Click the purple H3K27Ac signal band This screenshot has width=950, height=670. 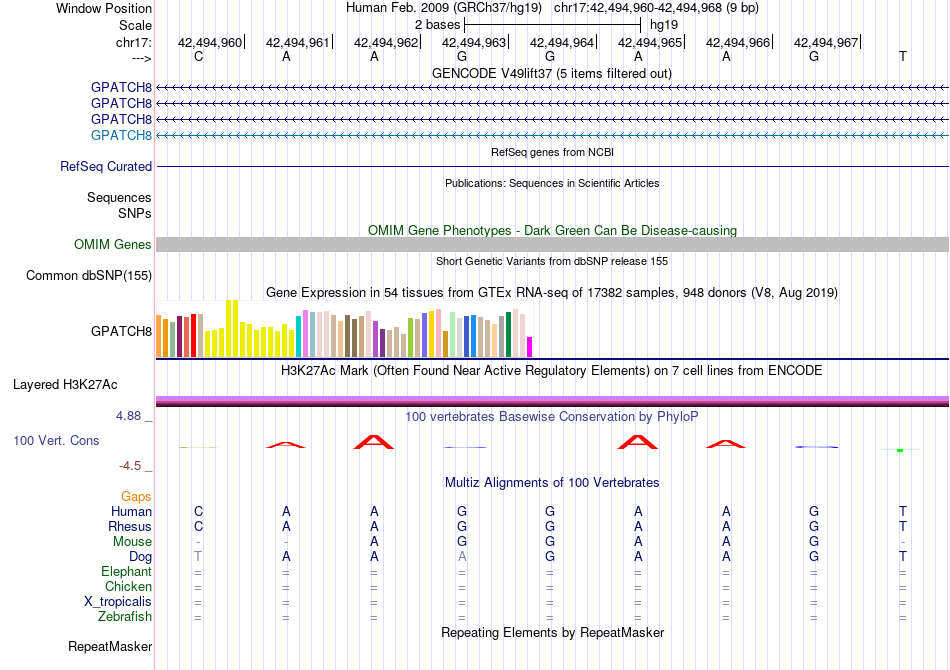[552, 399]
